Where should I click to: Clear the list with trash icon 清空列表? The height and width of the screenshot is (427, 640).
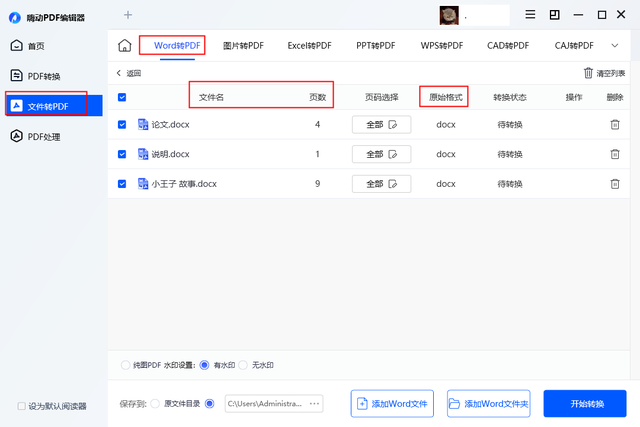click(604, 73)
